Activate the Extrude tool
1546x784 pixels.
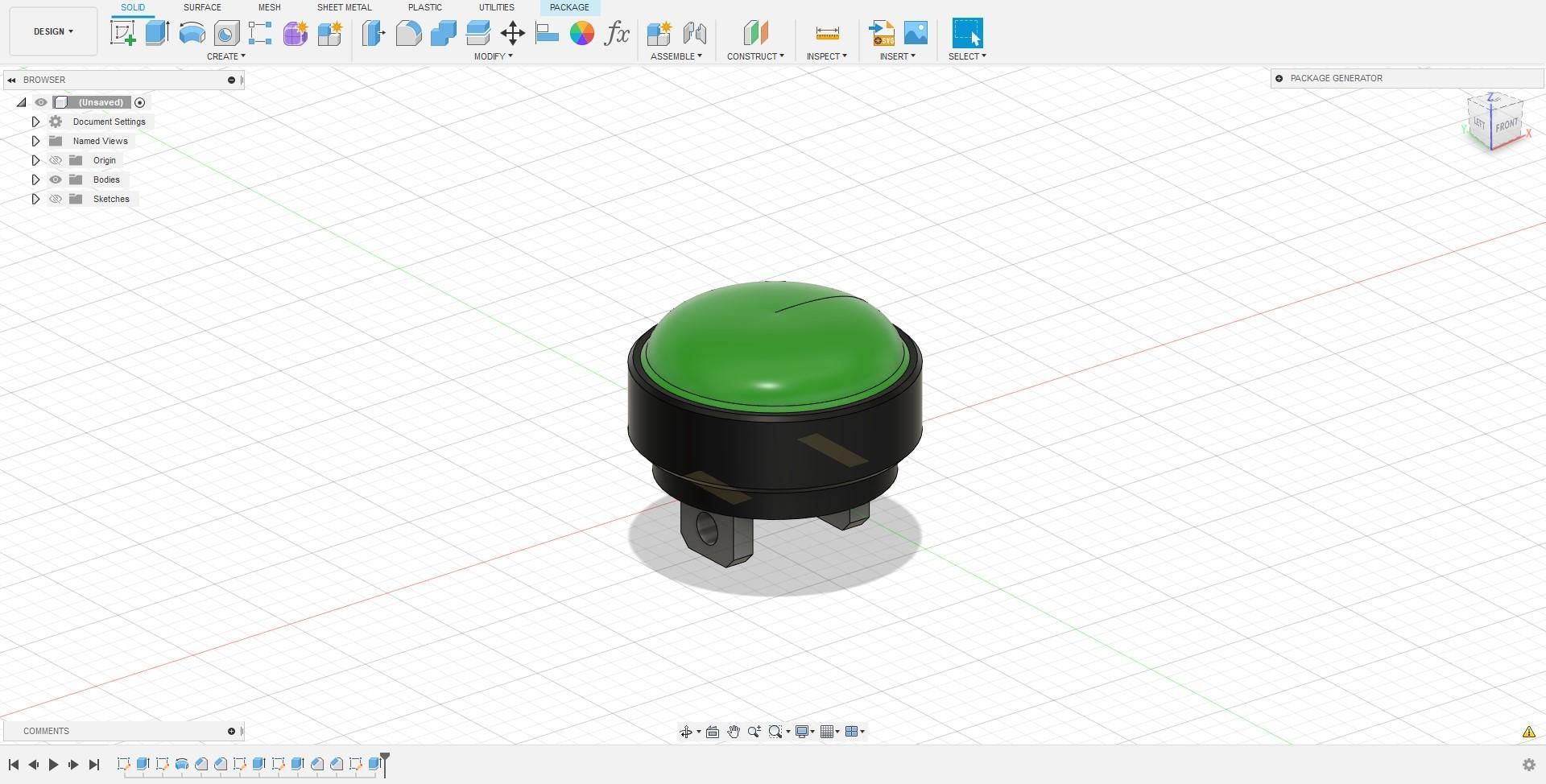tap(155, 33)
